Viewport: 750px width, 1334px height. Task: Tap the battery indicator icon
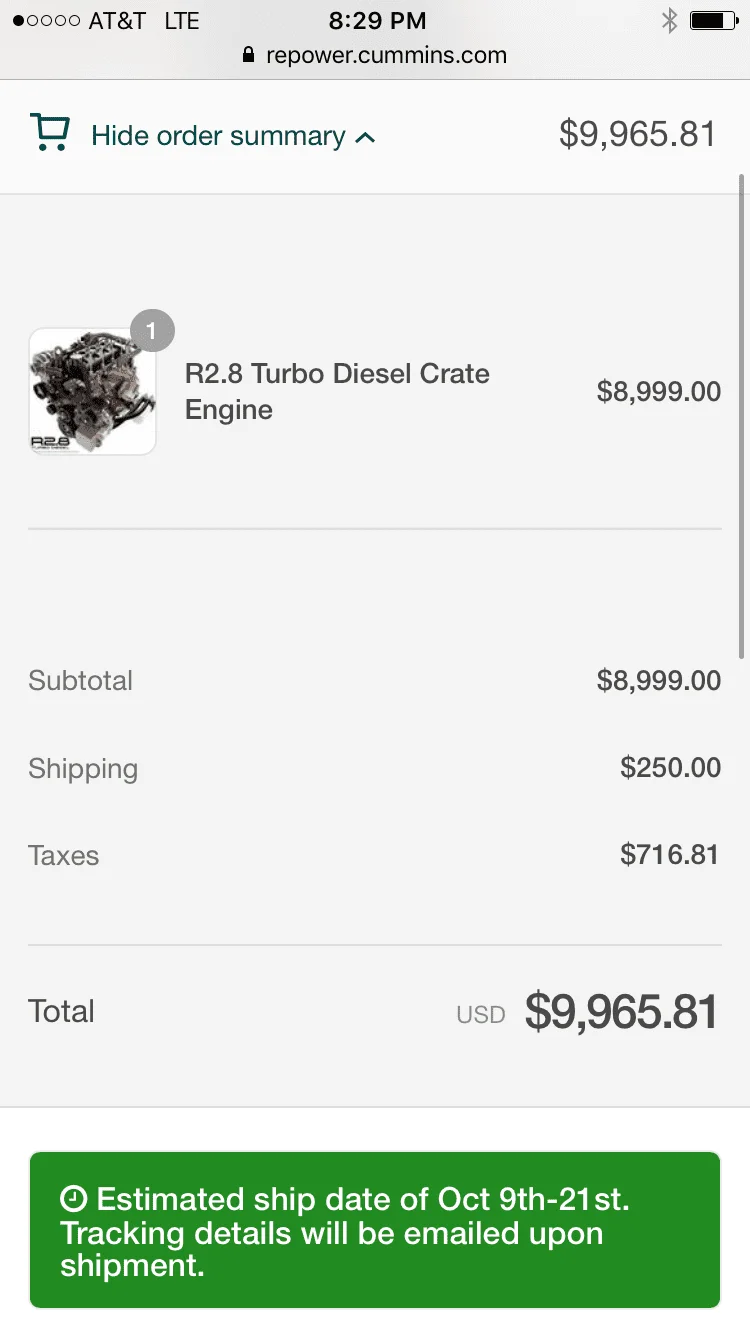713,20
